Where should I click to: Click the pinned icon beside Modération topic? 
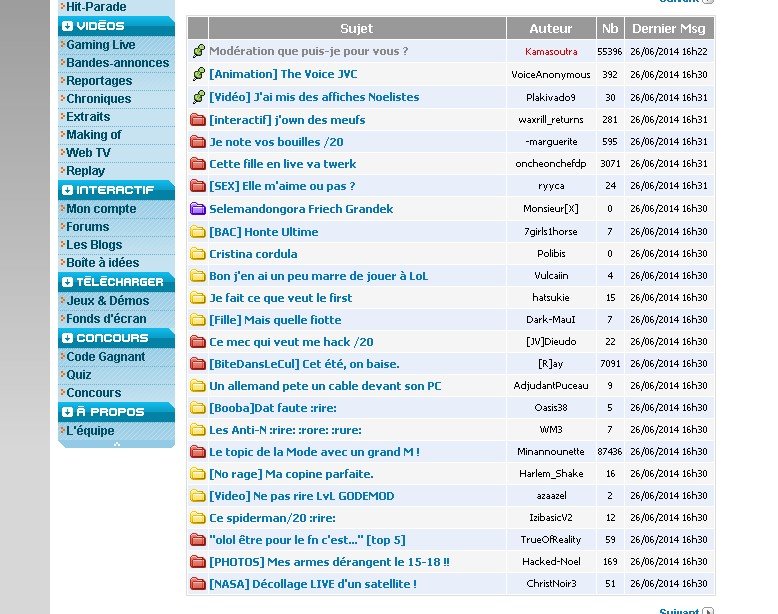198,51
